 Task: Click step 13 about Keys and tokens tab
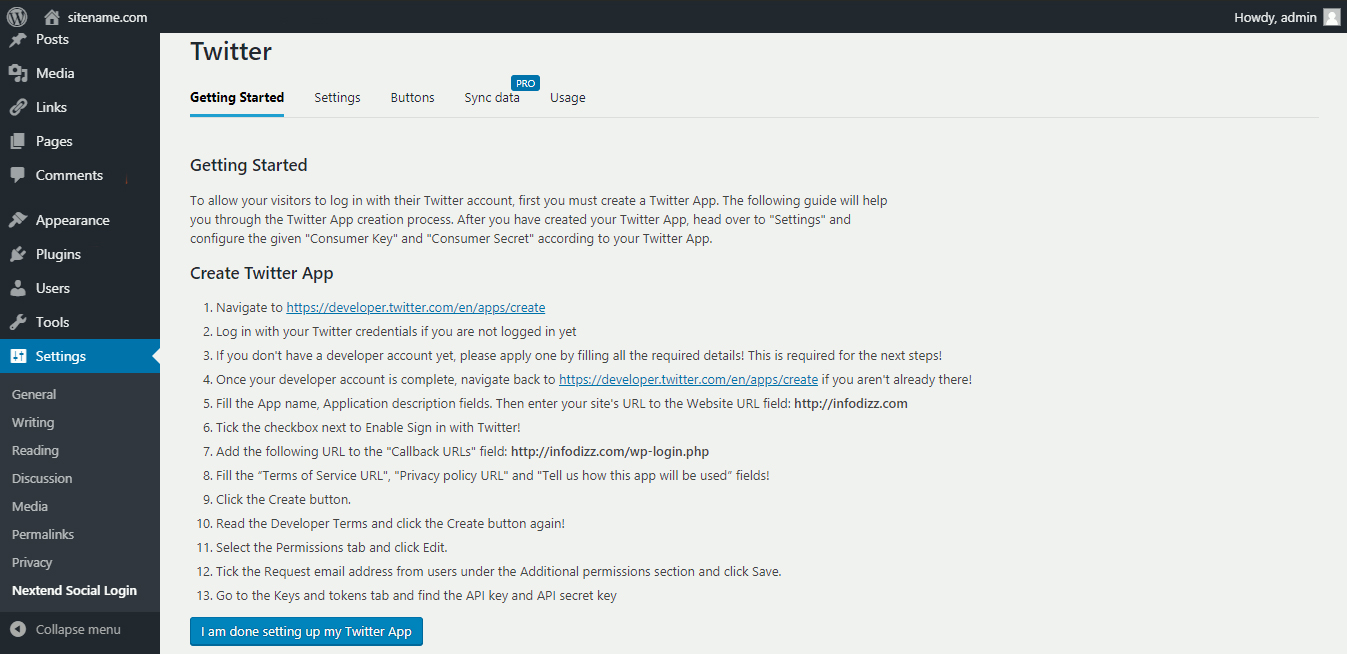[416, 595]
